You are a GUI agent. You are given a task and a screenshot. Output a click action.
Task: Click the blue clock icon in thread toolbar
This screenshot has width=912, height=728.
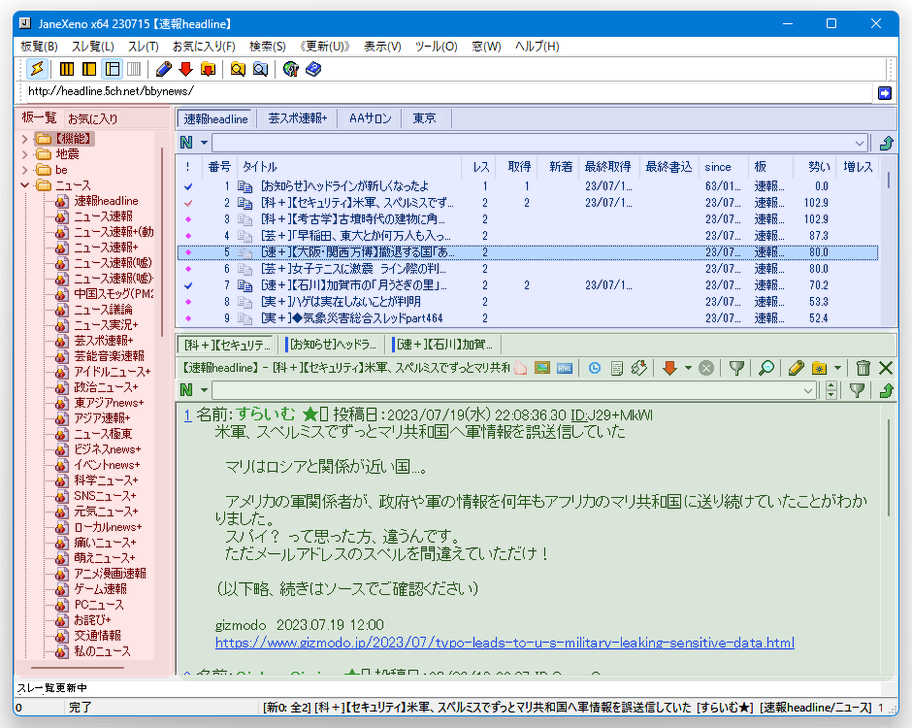[x=594, y=368]
